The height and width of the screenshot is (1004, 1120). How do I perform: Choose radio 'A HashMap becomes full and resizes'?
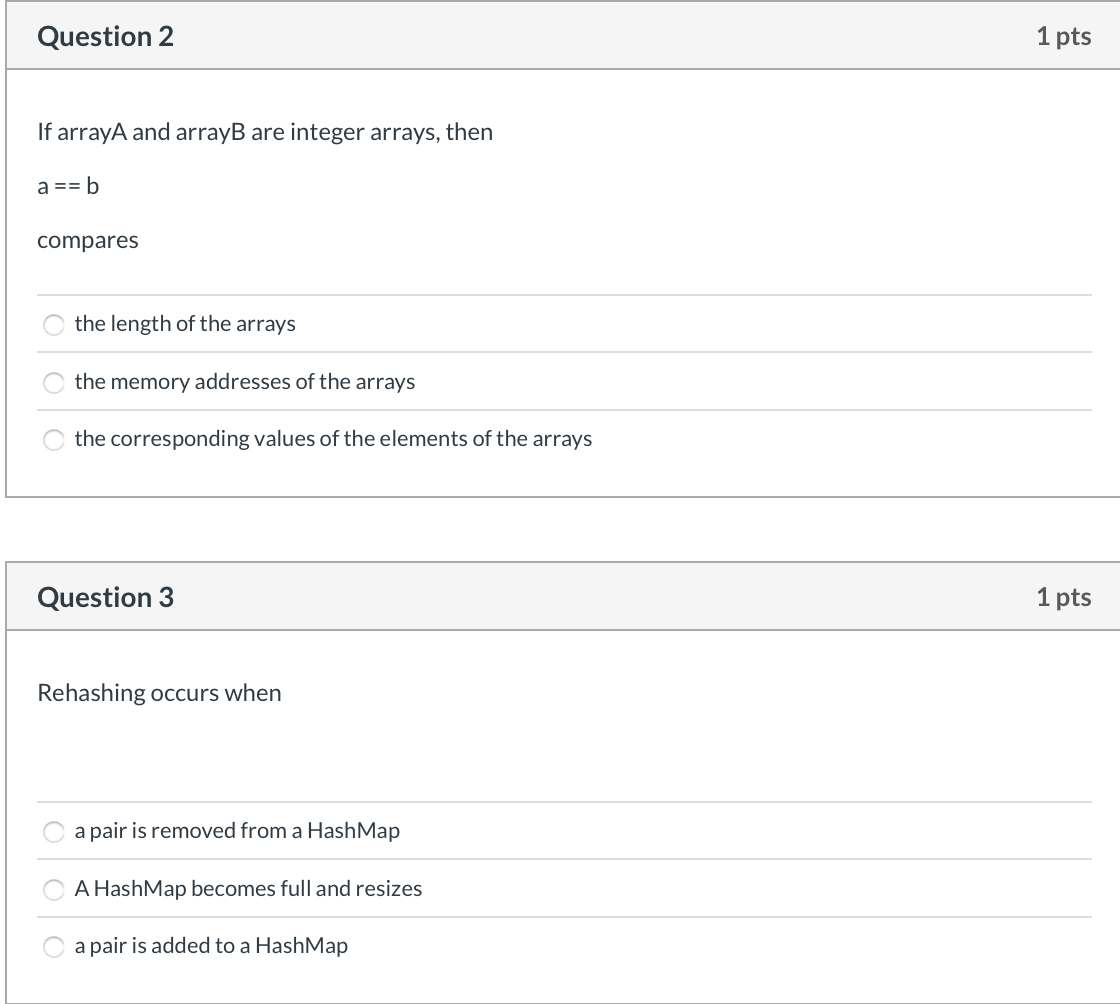pos(54,890)
